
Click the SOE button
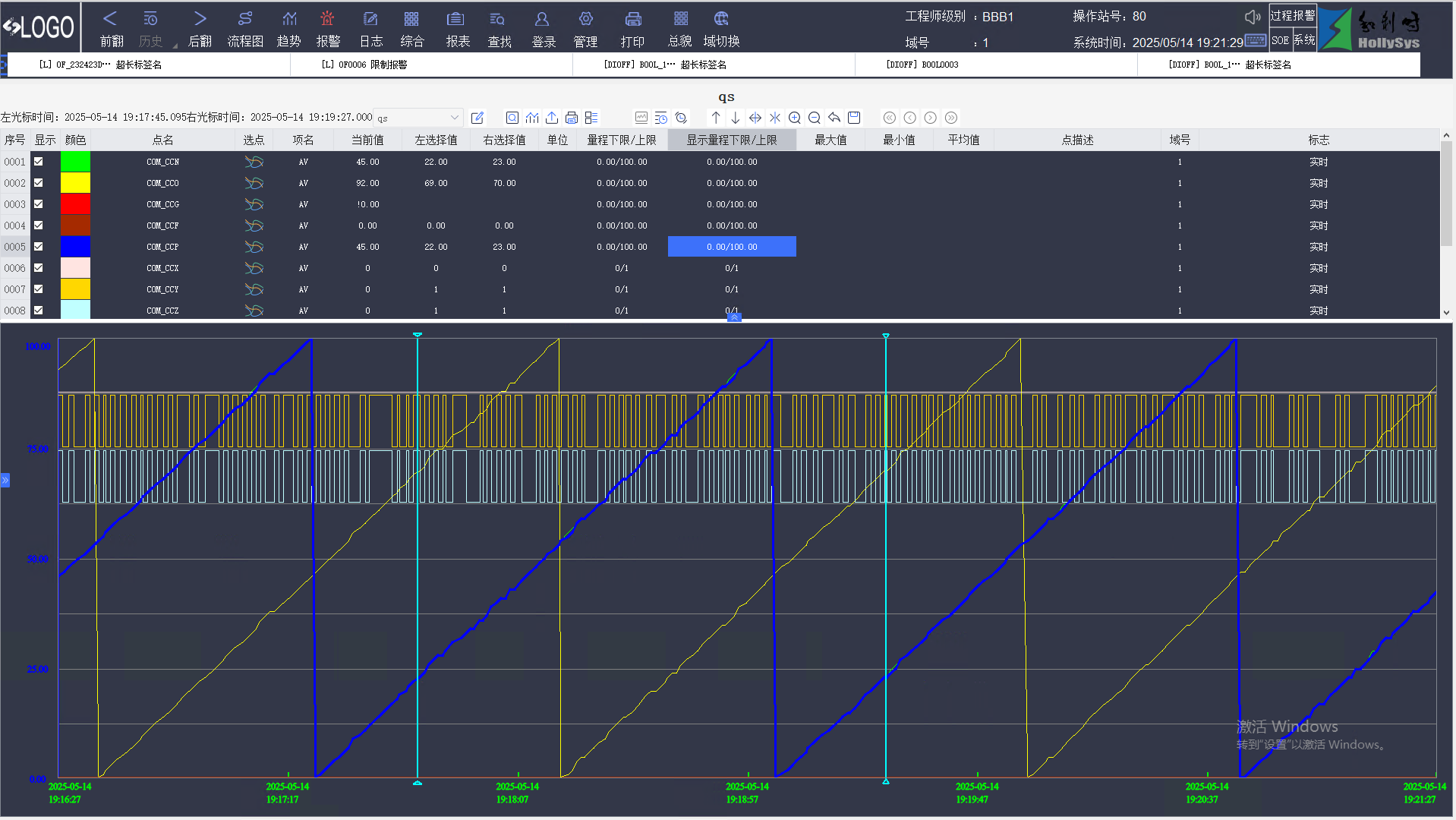(x=1280, y=41)
